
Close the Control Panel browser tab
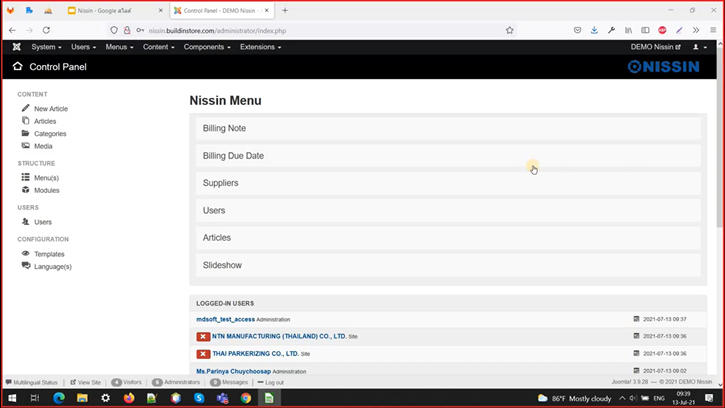pos(267,10)
